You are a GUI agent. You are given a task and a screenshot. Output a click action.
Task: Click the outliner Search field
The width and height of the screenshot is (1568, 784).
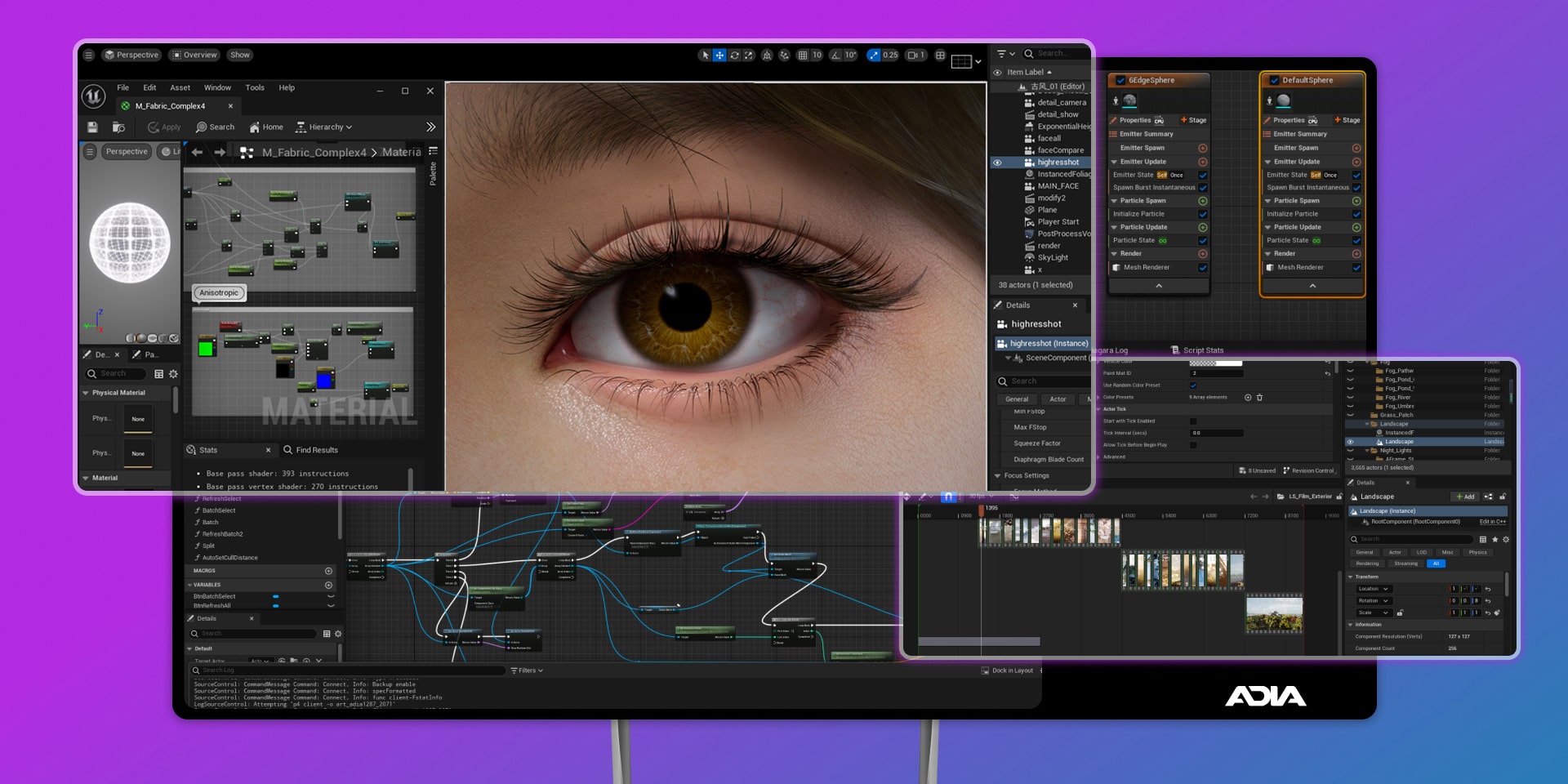click(1055, 54)
